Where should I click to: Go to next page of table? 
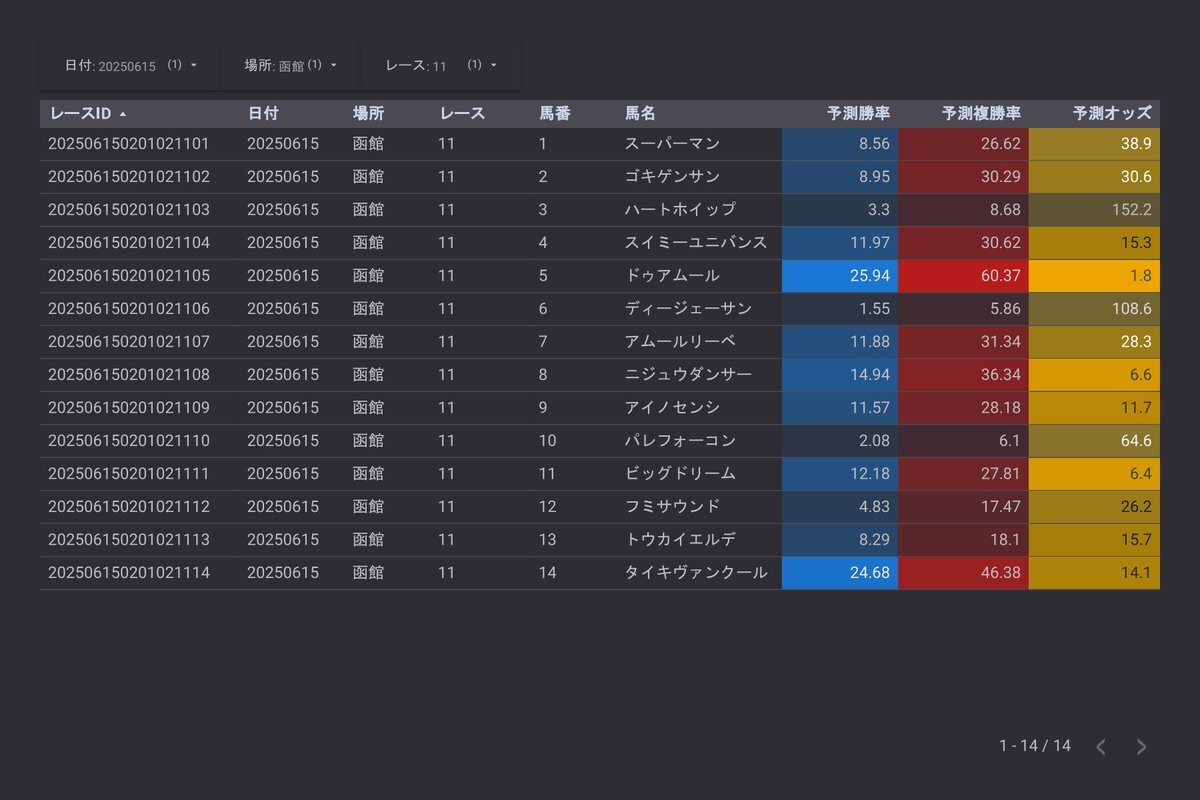pos(1141,747)
